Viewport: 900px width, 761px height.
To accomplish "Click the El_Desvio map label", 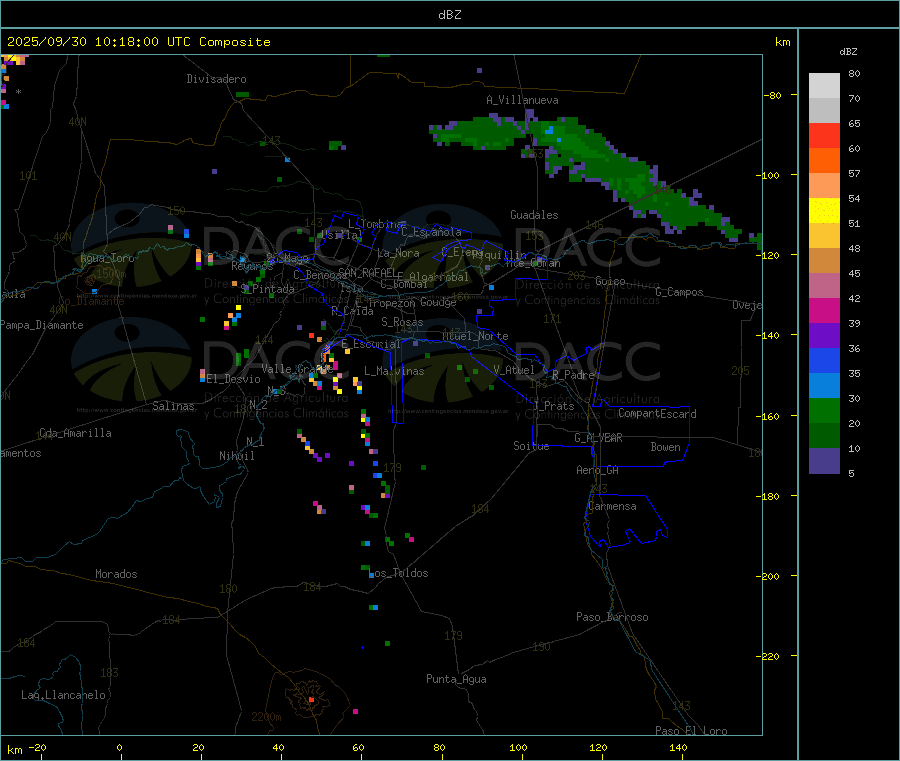I will tap(234, 379).
